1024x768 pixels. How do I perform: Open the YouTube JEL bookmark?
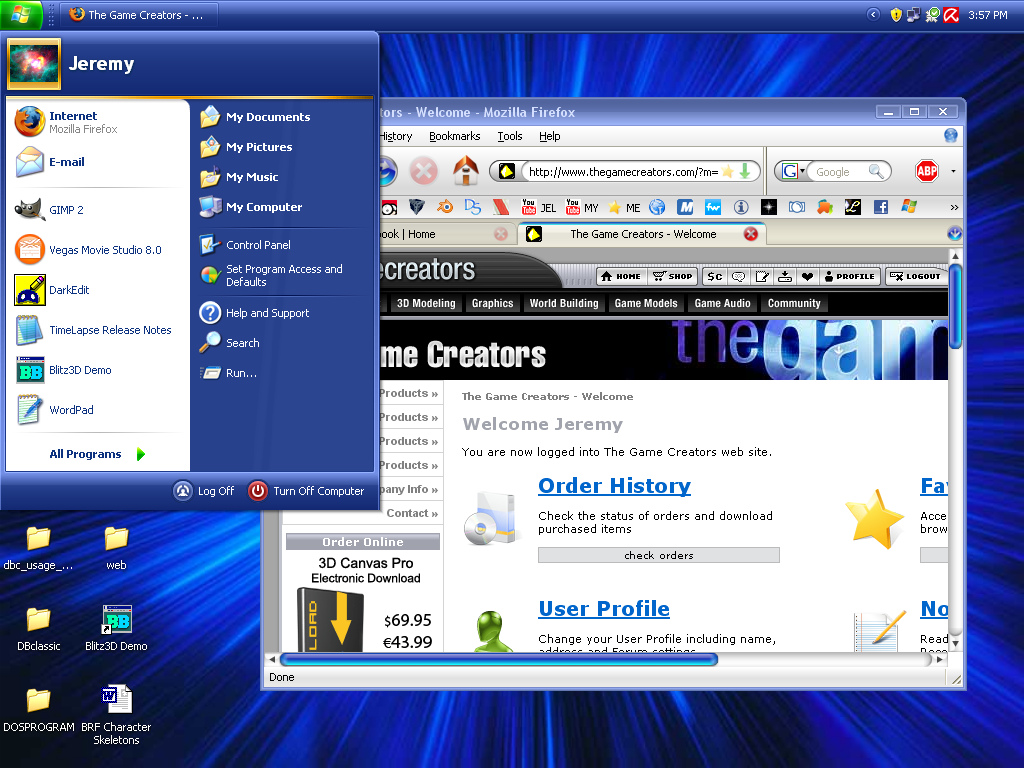click(539, 207)
